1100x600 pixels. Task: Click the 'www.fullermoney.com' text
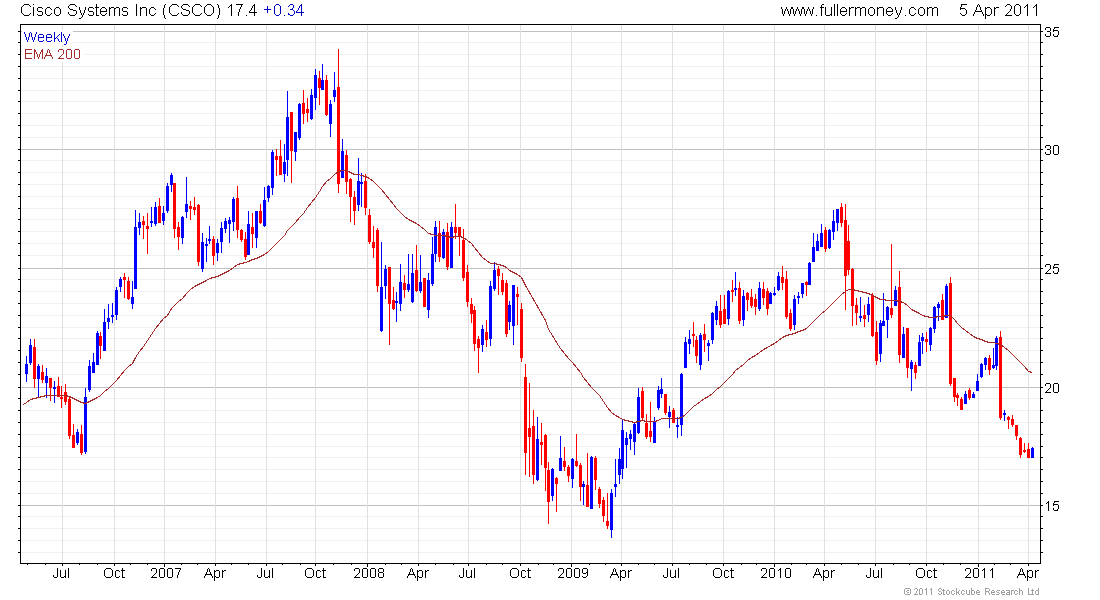(859, 11)
